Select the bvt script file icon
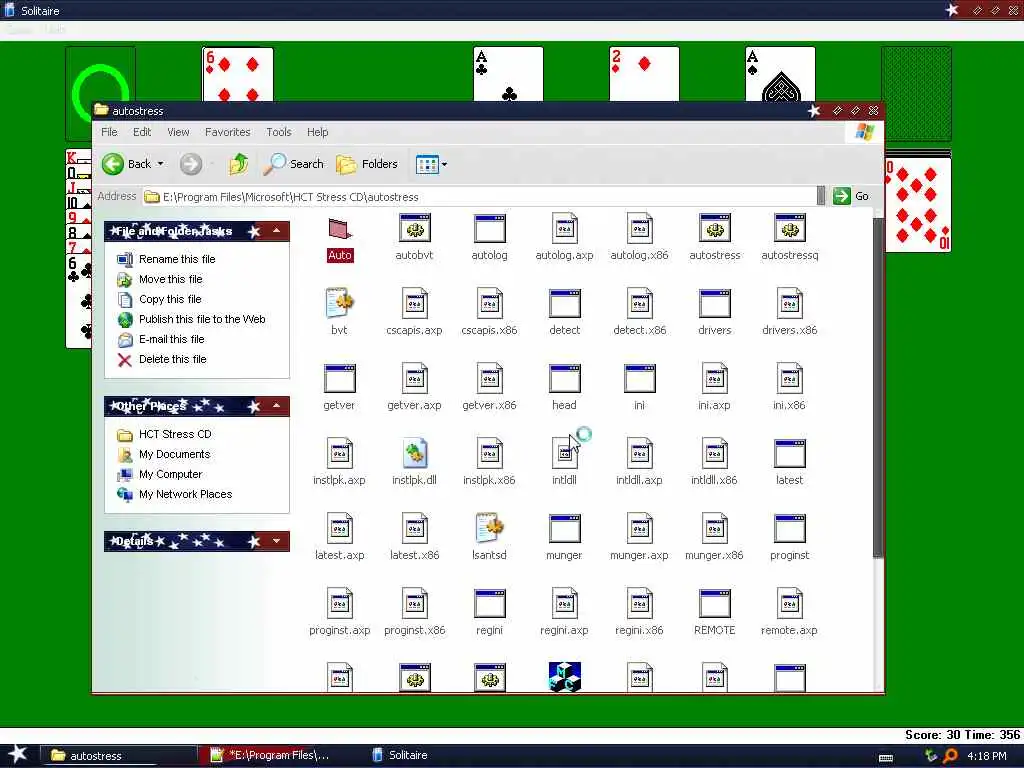This screenshot has width=1024, height=768. pos(340,303)
